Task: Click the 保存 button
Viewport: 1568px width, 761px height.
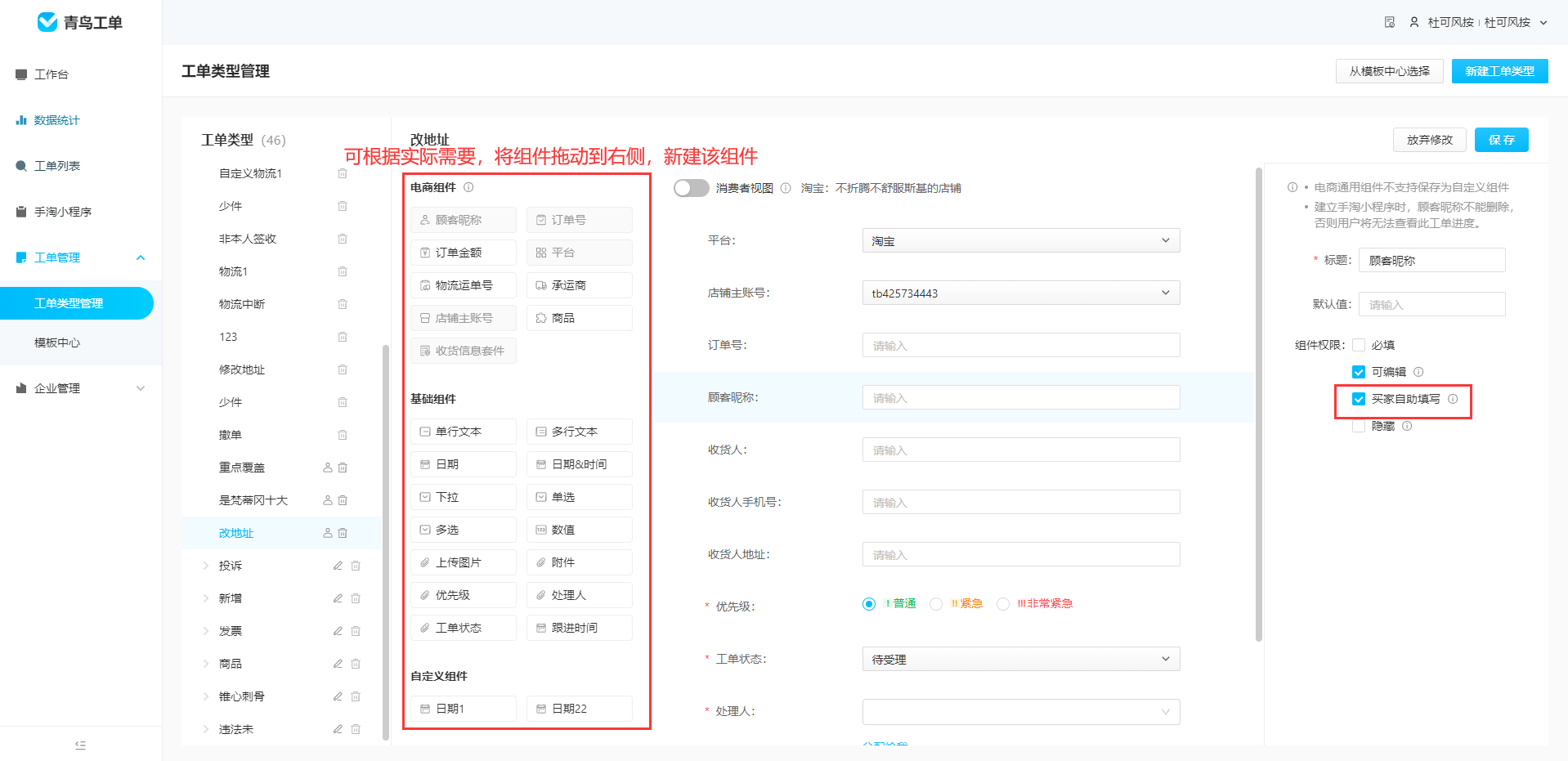Action: point(1502,140)
